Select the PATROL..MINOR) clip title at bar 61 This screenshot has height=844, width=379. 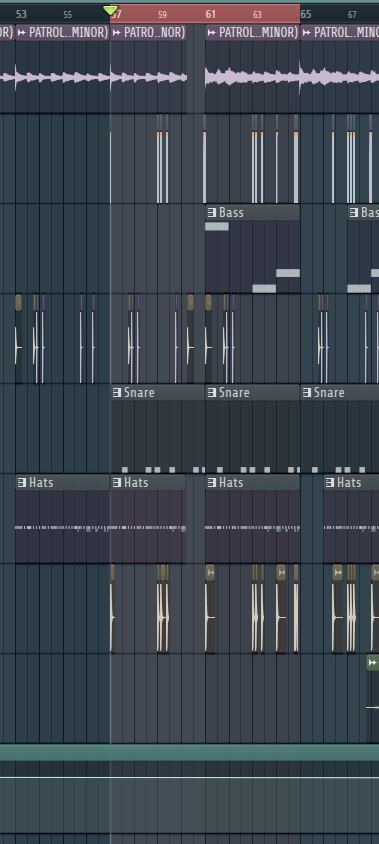(258, 33)
